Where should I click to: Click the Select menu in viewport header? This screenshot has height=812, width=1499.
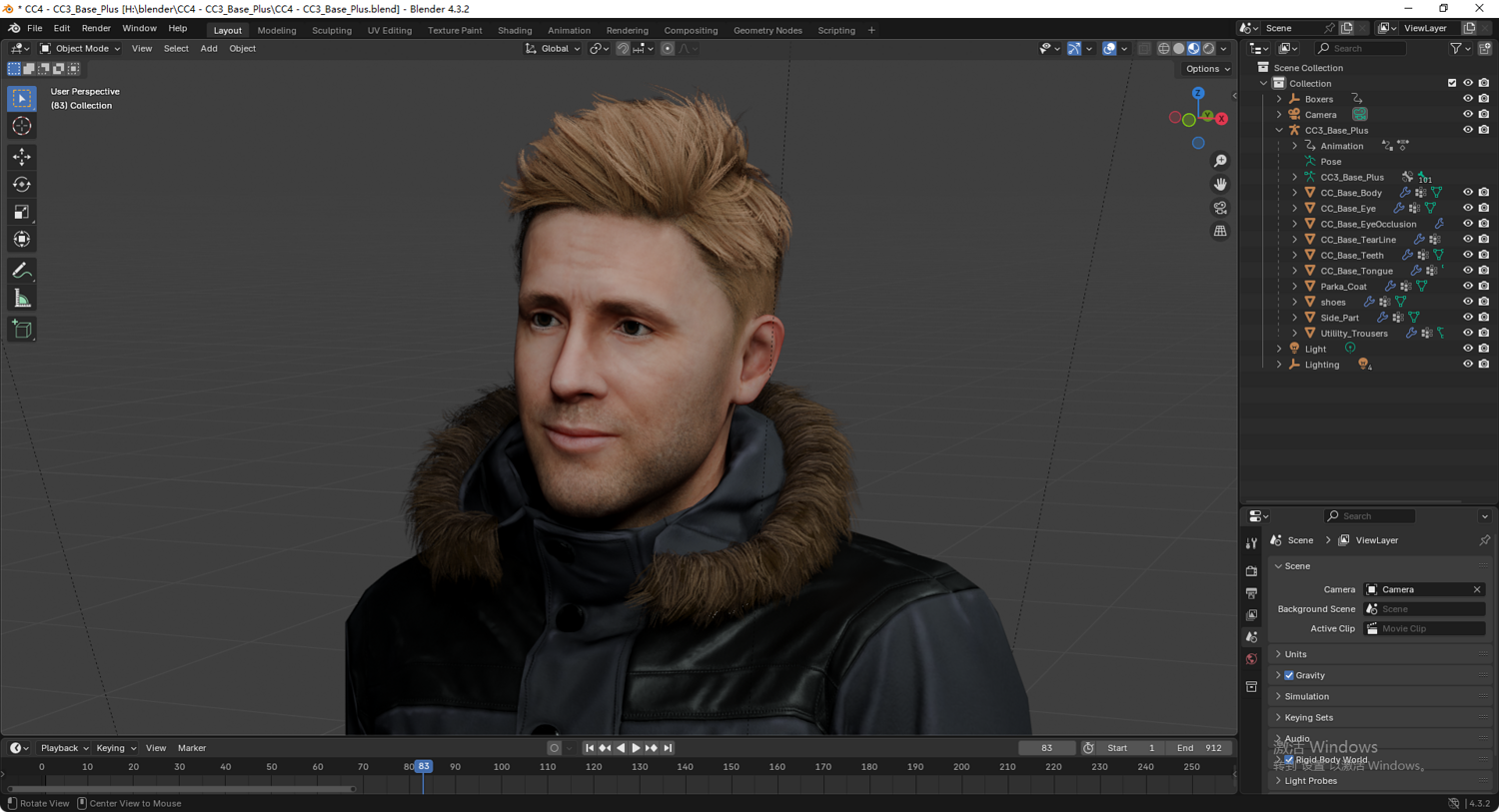176,48
